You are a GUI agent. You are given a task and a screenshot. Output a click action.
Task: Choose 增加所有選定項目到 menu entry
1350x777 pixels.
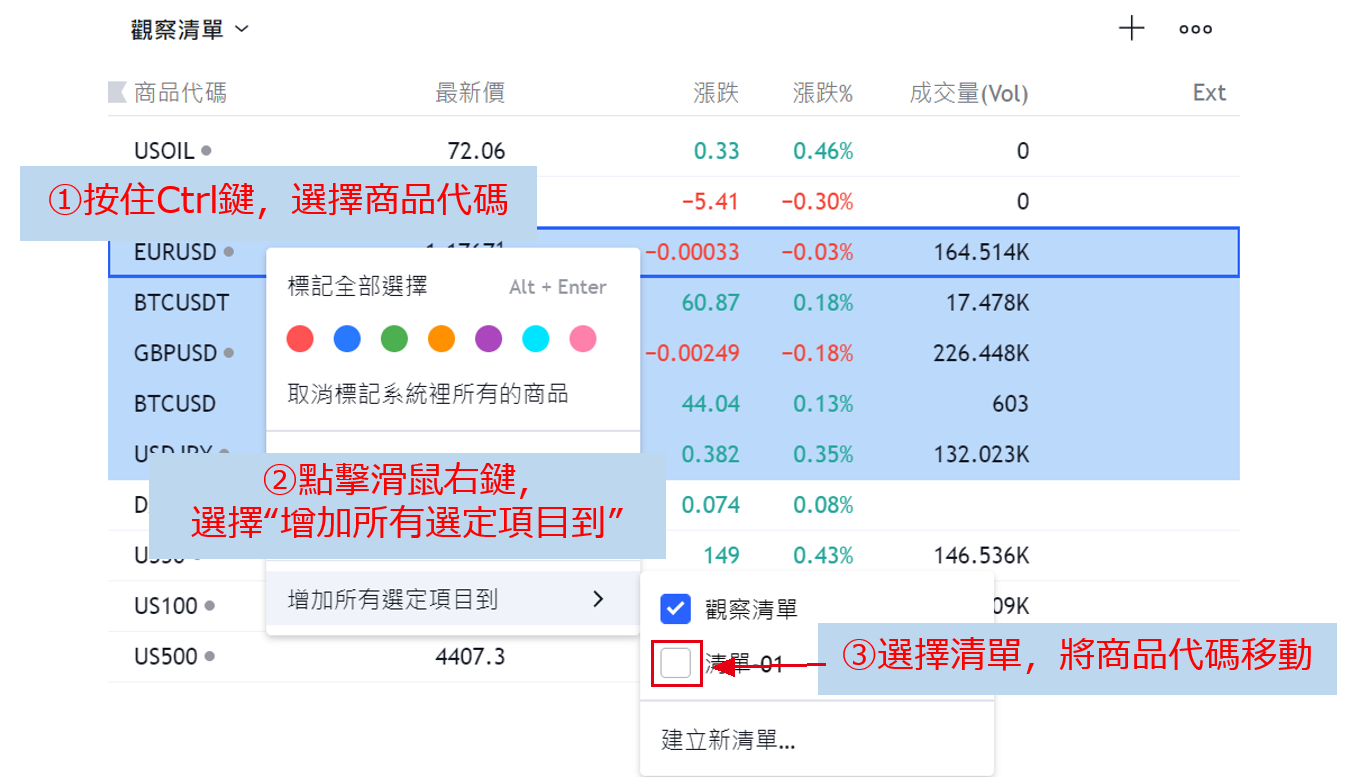click(453, 599)
